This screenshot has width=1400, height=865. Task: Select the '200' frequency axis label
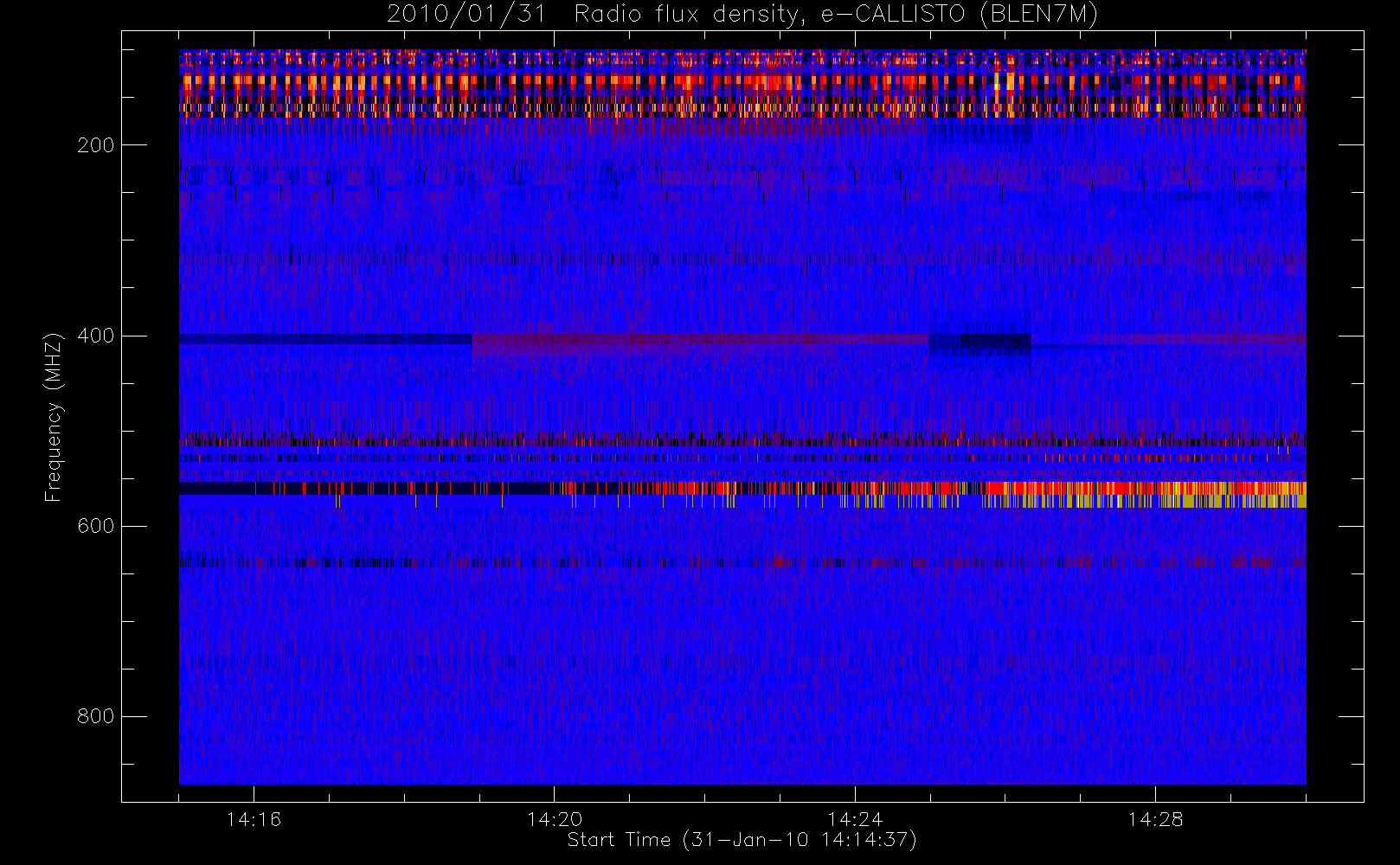coord(95,145)
